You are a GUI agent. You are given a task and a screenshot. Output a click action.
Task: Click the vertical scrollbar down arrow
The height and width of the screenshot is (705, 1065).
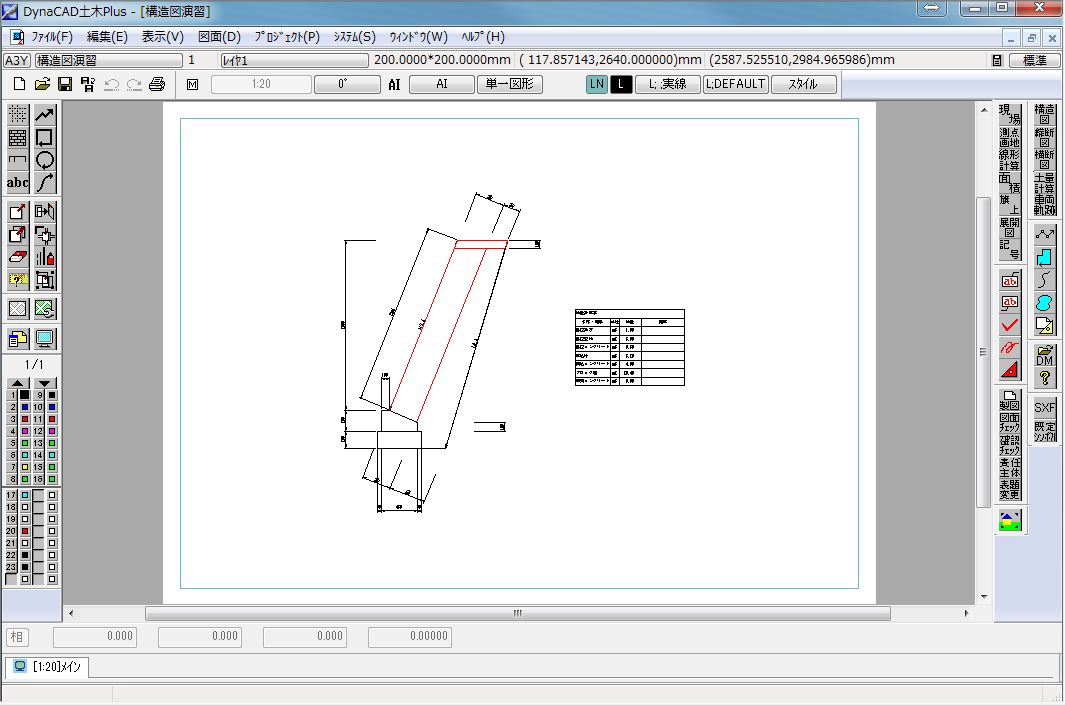[x=984, y=597]
